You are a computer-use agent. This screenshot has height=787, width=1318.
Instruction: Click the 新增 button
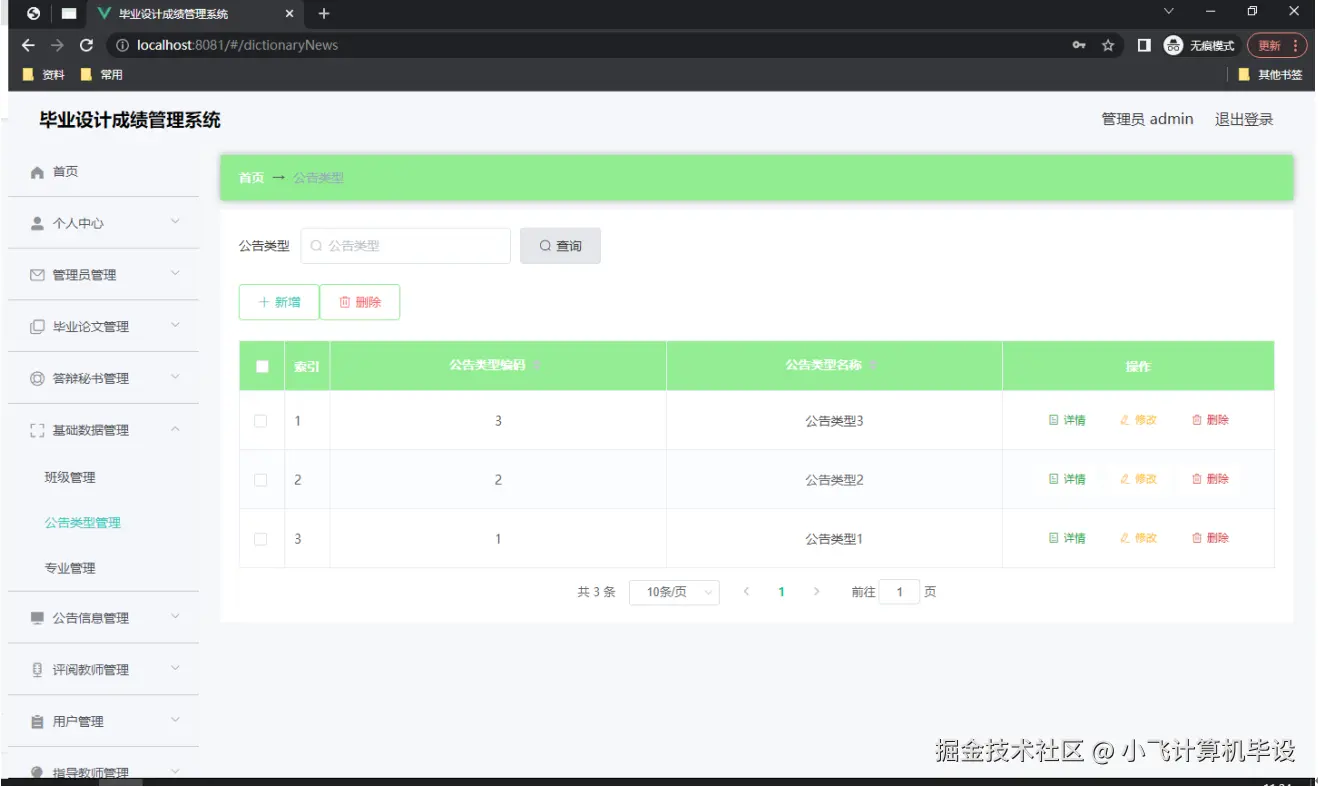coord(279,302)
